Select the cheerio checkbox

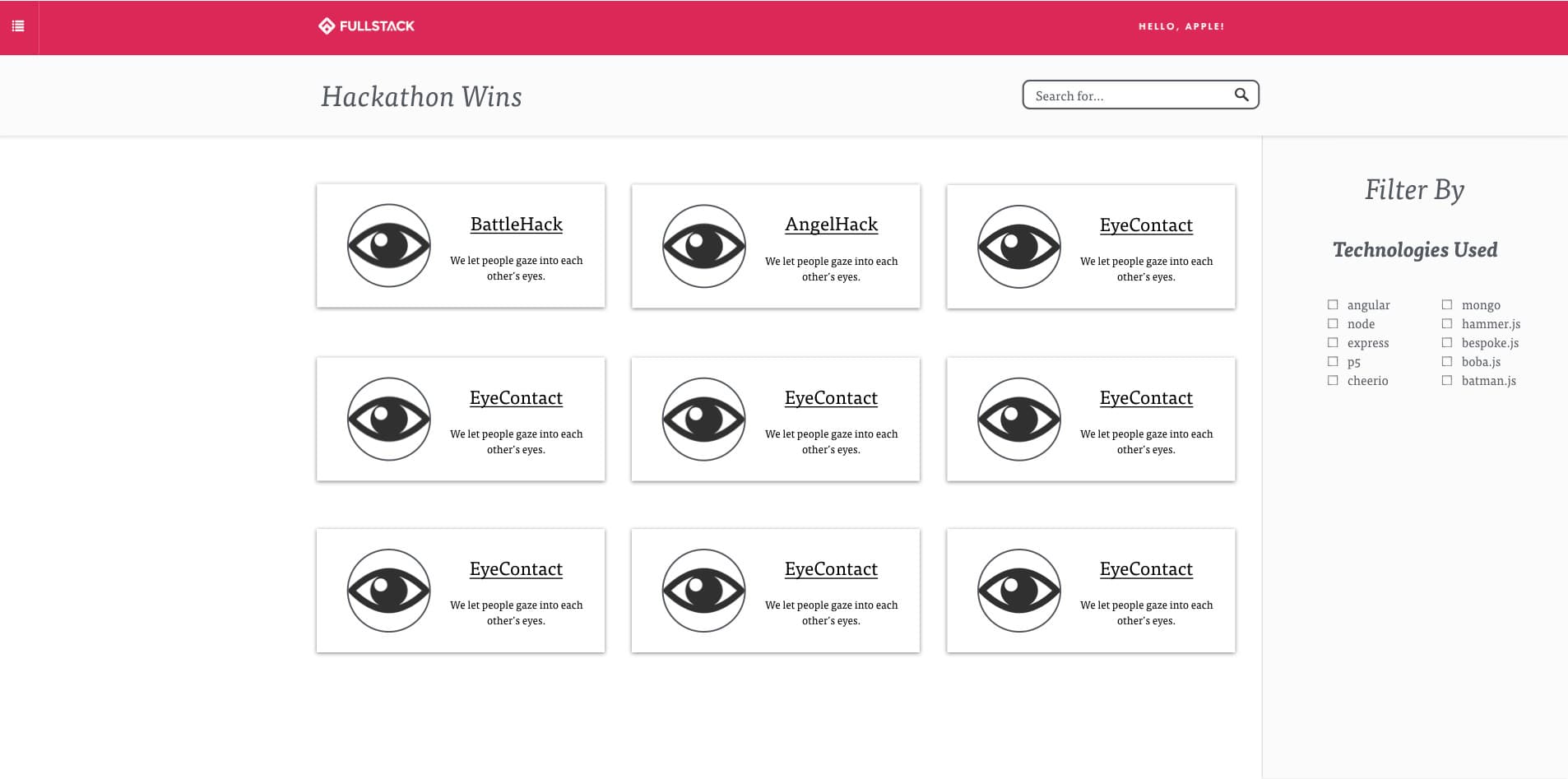[x=1333, y=380]
